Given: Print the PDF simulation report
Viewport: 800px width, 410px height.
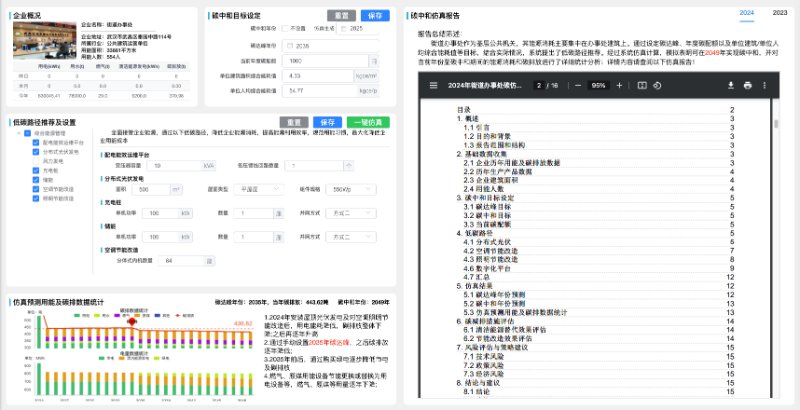Looking at the screenshot, I should pyautogui.click(x=747, y=86).
